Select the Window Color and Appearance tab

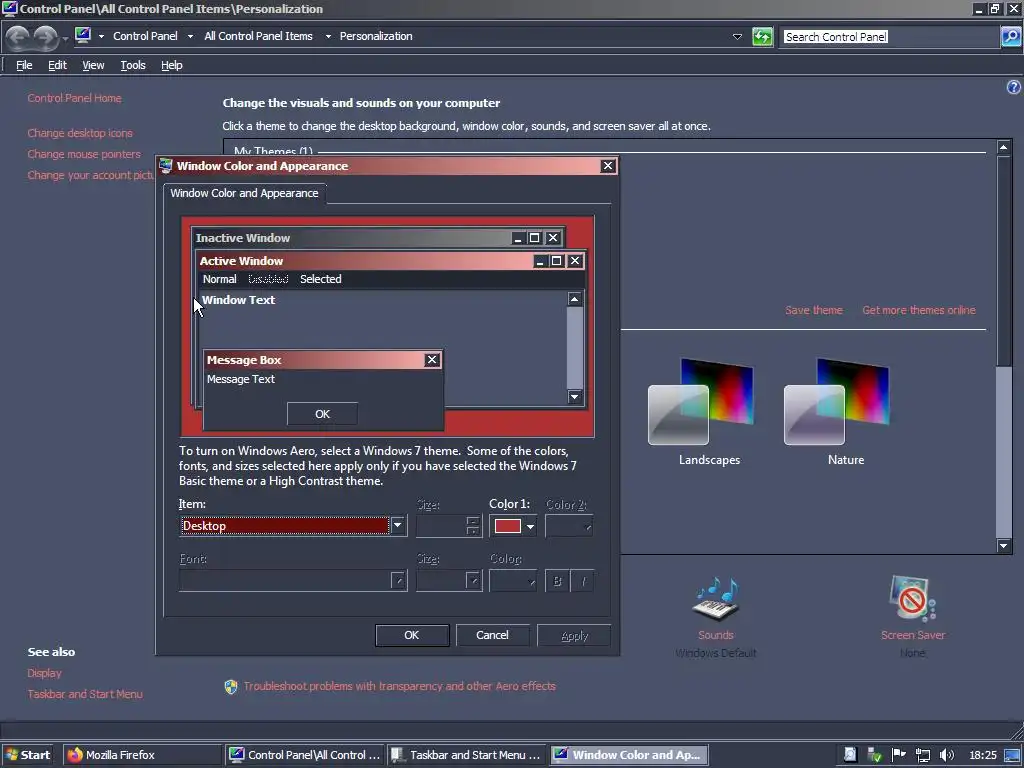(244, 193)
